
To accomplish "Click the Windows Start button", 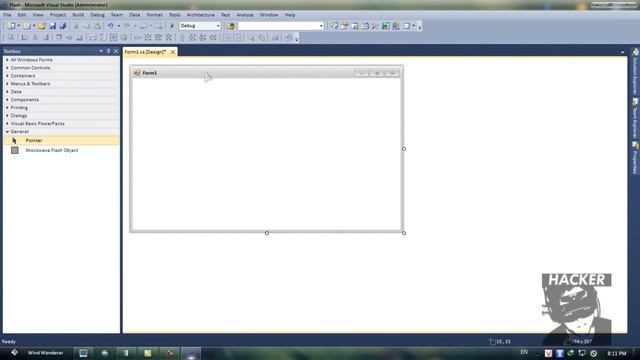I will point(14,353).
